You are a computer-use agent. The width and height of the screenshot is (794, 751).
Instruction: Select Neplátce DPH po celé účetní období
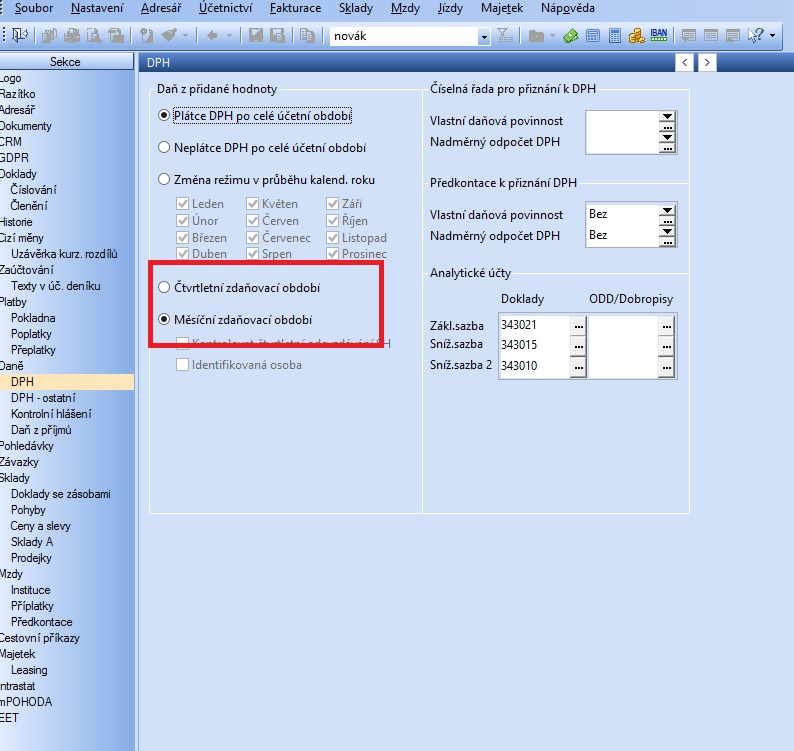tap(164, 148)
